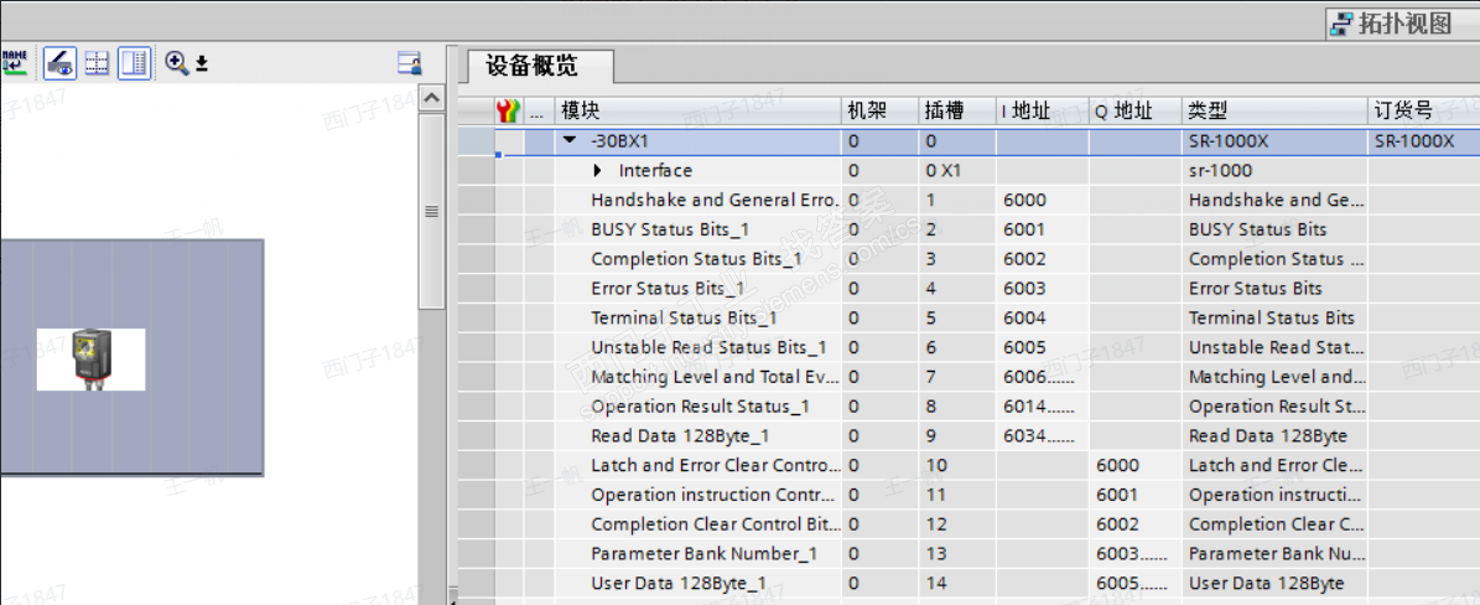
Task: Click the wrench diagnostics column header icon
Action: pos(508,111)
